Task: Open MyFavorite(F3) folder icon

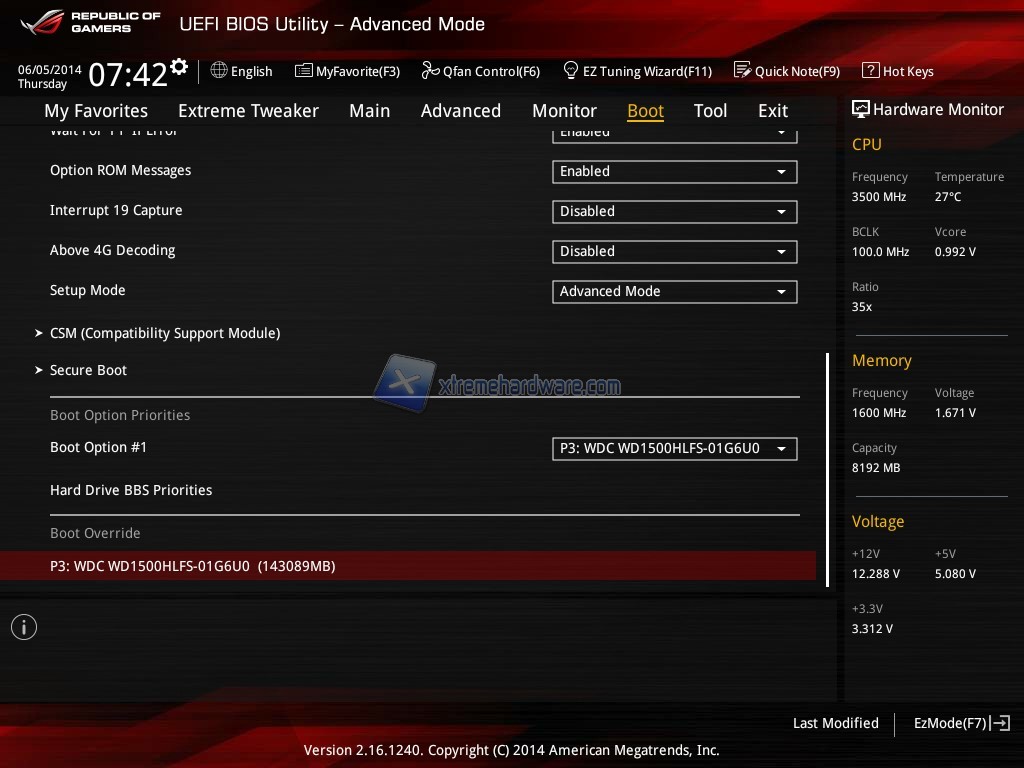Action: click(x=304, y=71)
